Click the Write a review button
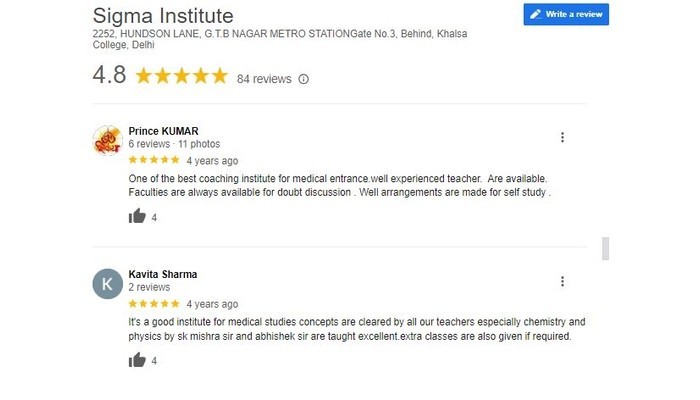 click(566, 14)
